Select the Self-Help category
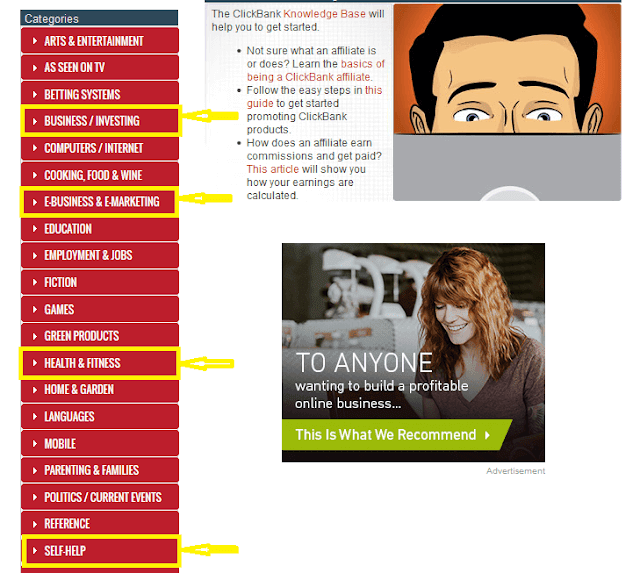This screenshot has height=573, width=640. (x=100, y=551)
